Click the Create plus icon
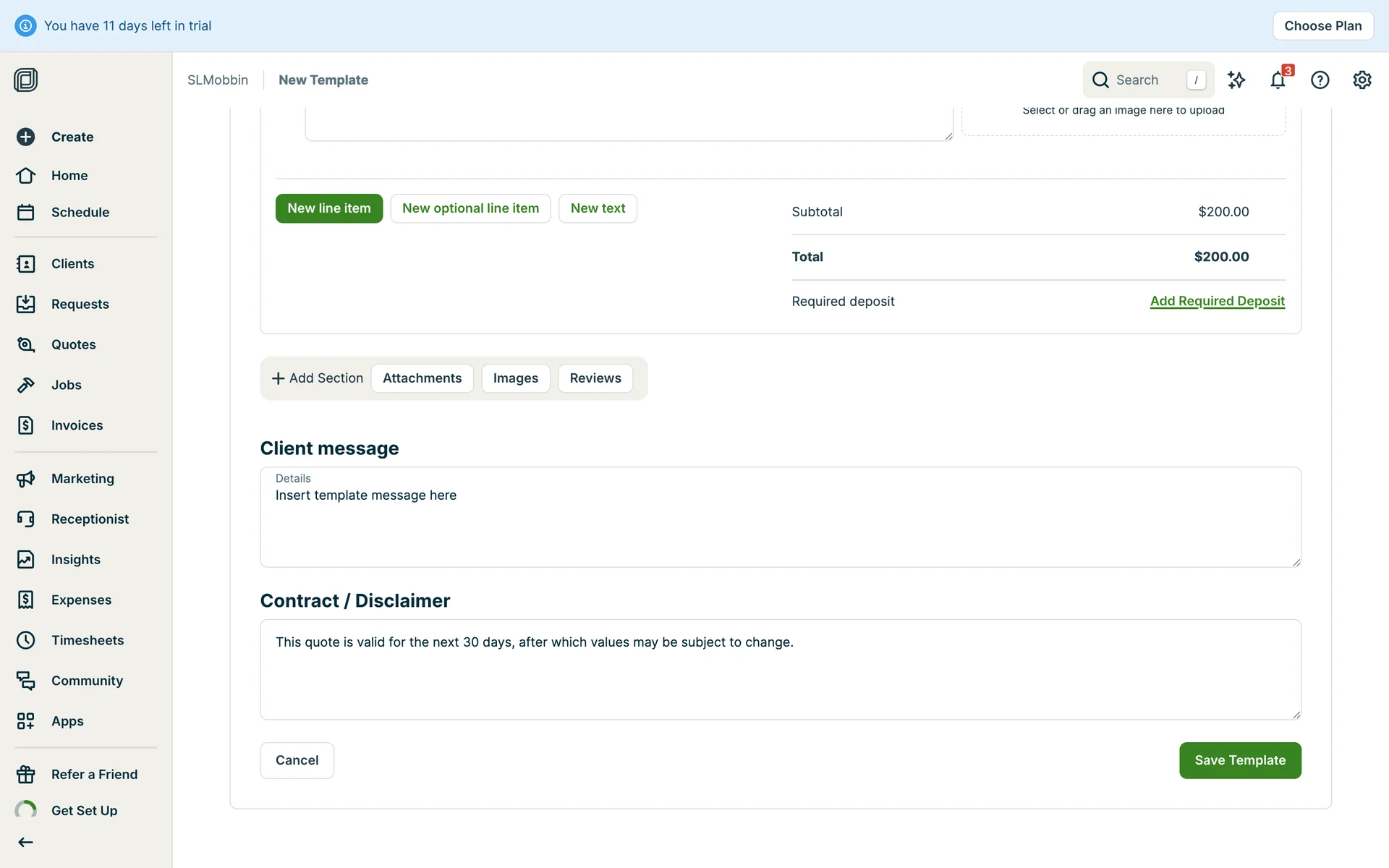Image resolution: width=1389 pixels, height=868 pixels. (x=26, y=137)
